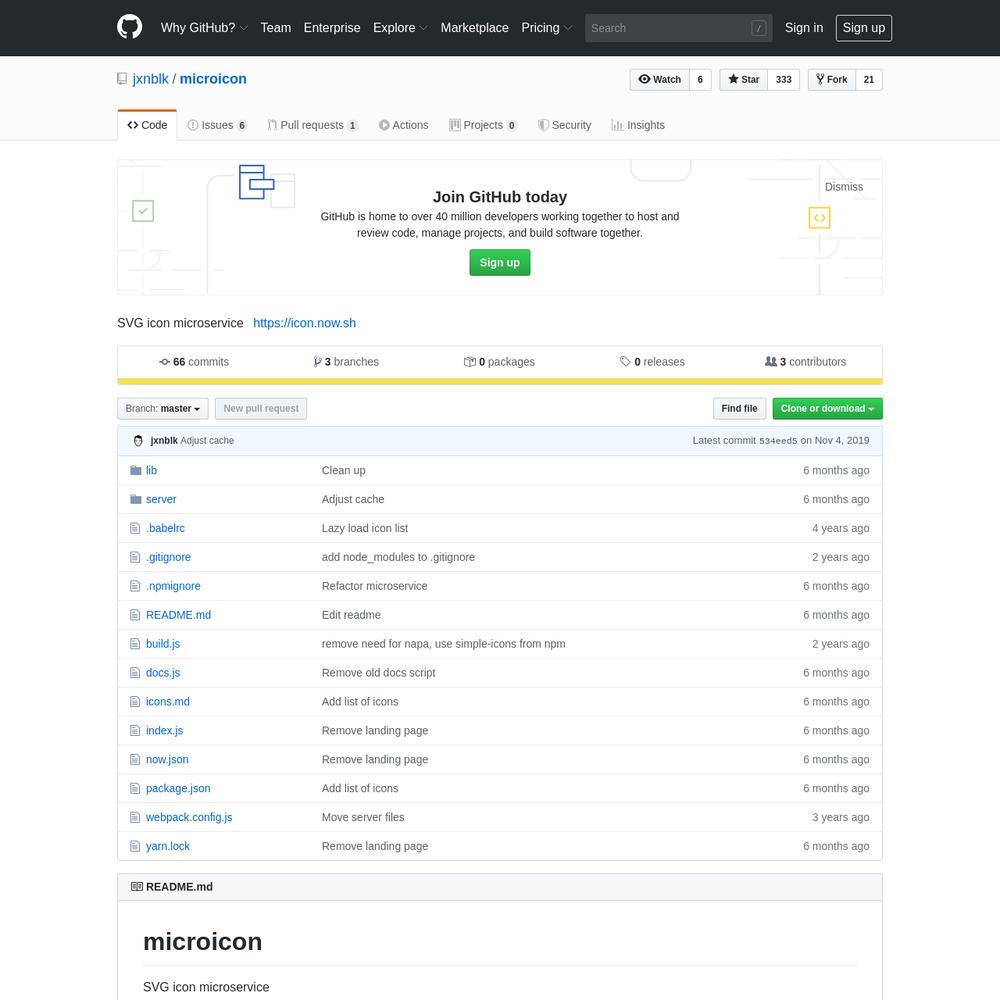
Task: Open the now.json file
Action: pos(167,760)
